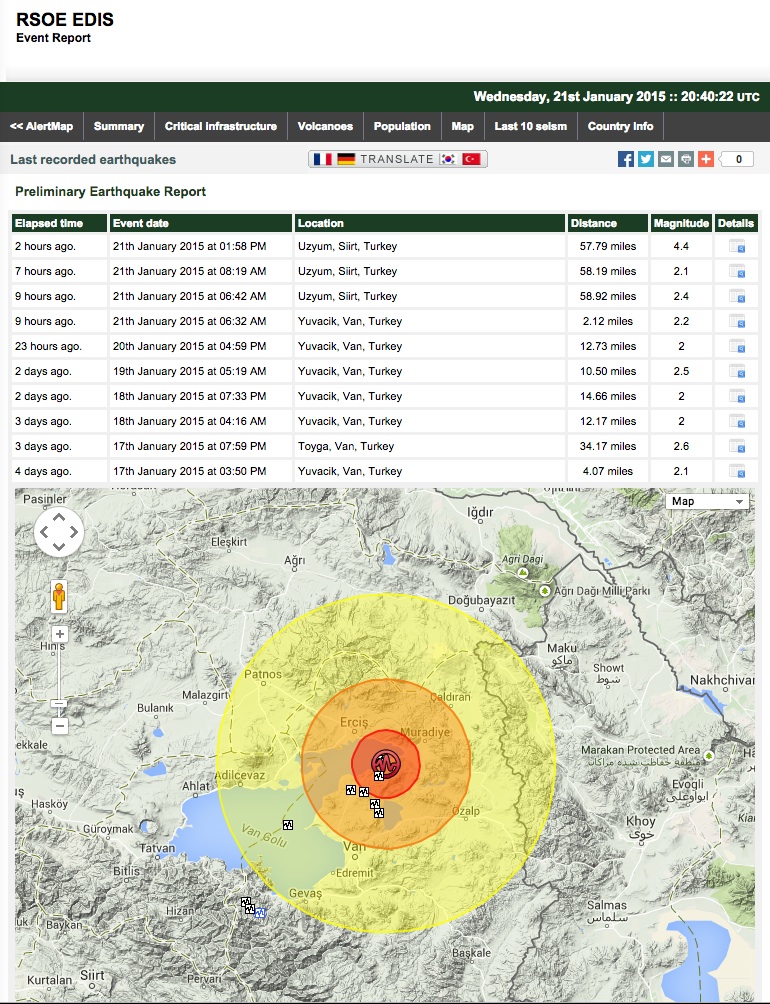Open Critical Infrastructure tab
The width and height of the screenshot is (770, 1004).
click(x=221, y=126)
